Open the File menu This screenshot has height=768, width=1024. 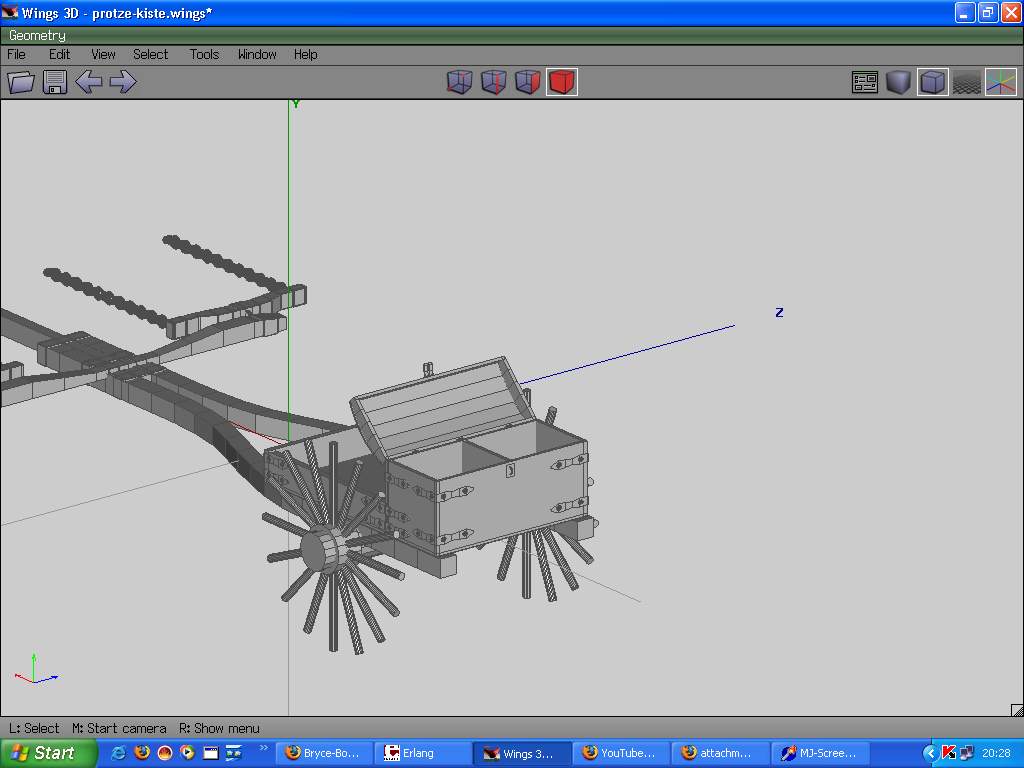(x=17, y=54)
